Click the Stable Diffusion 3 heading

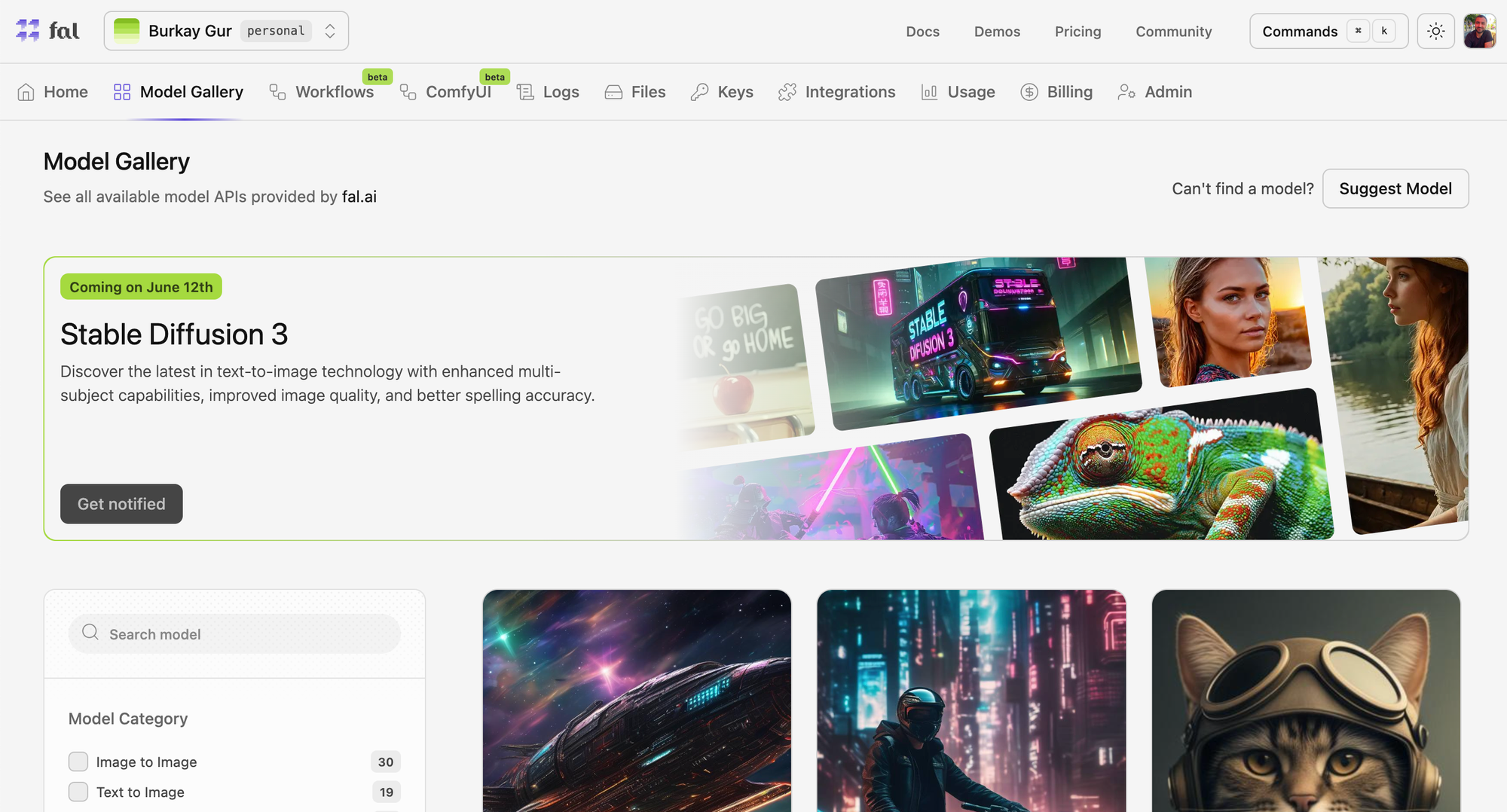pos(174,334)
